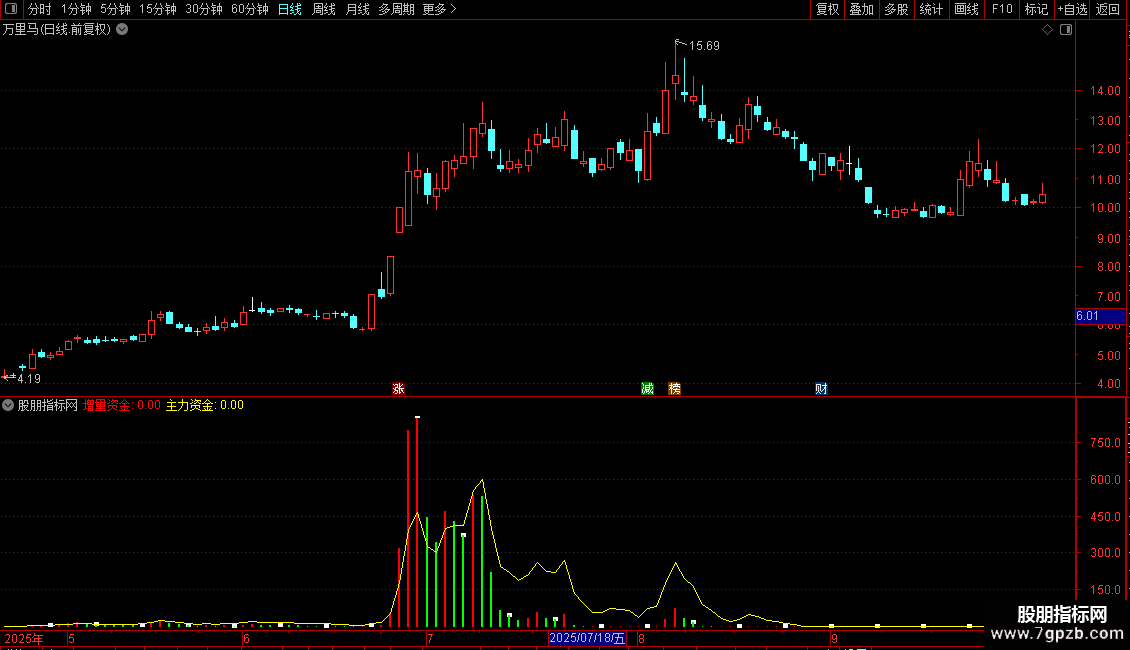Image resolution: width=1130 pixels, height=650 pixels.
Task: Click the month 7 marker on time axis
Action: [x=430, y=638]
